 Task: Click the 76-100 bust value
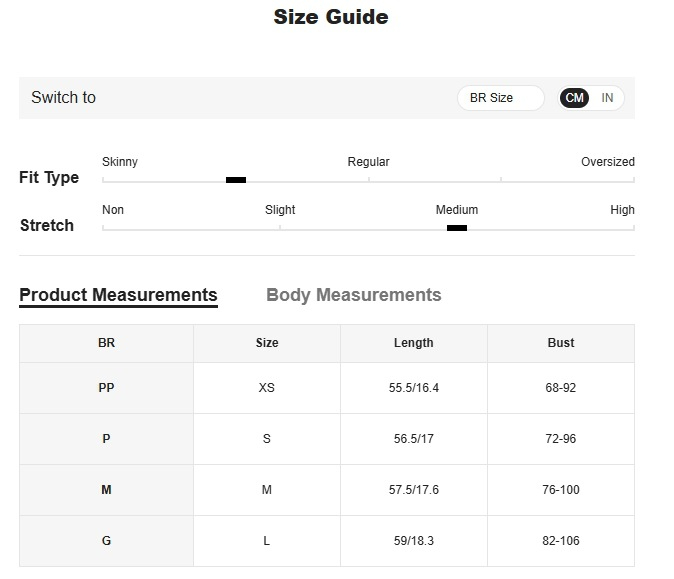(x=561, y=490)
